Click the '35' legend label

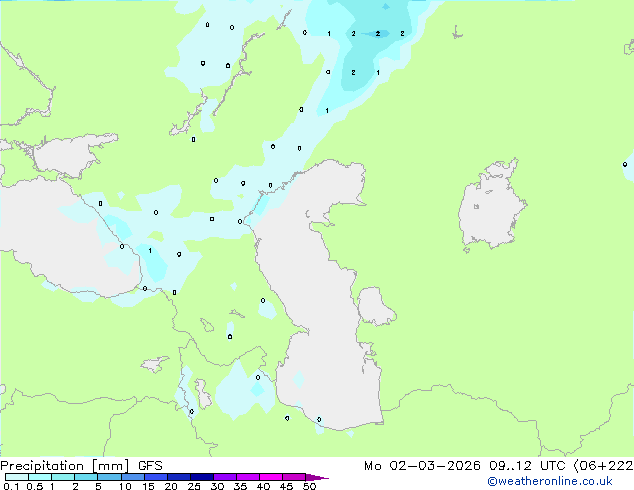240,486
